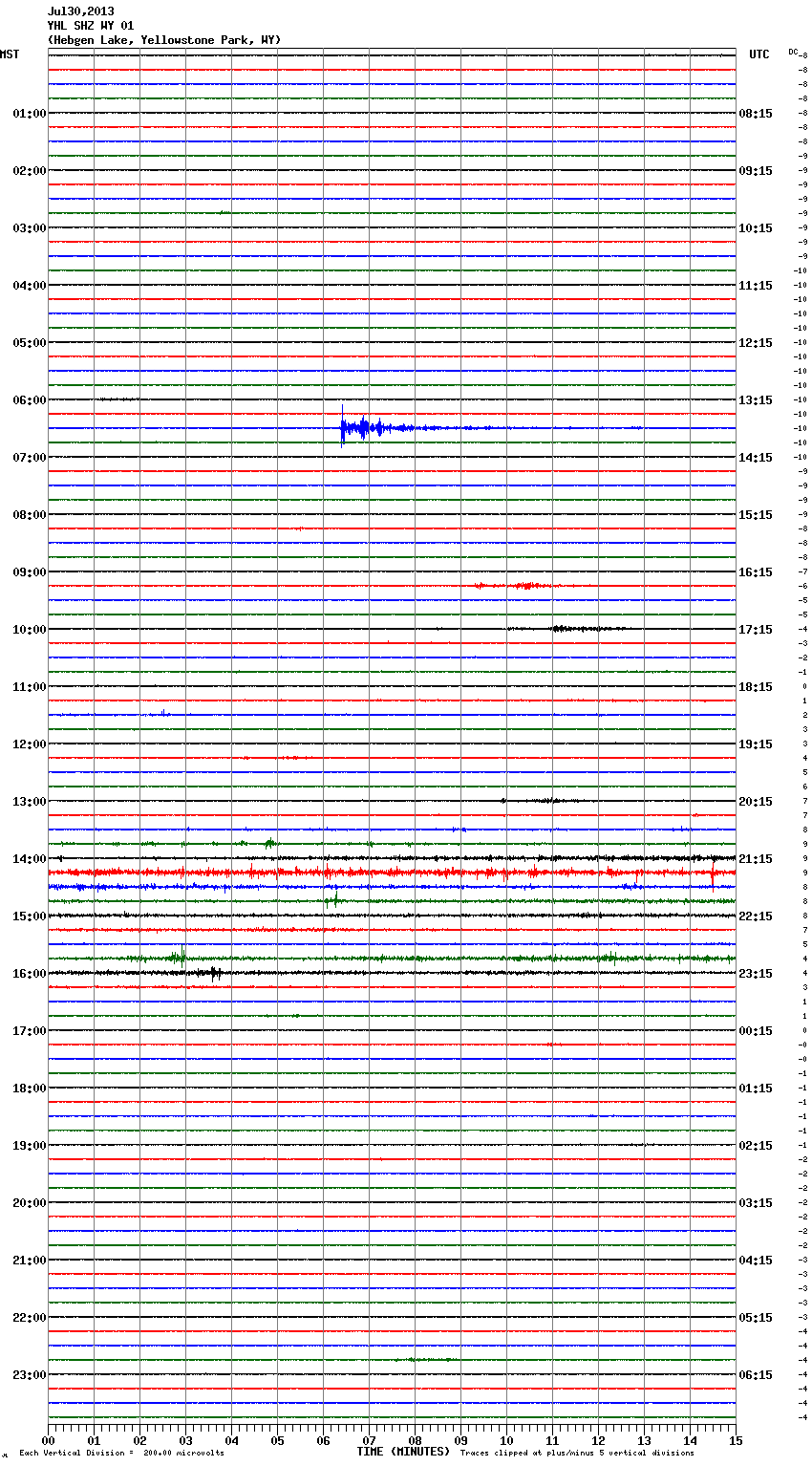
Task: Click minute tick 05 on the bottom axis
Action: pyautogui.click(x=277, y=1440)
